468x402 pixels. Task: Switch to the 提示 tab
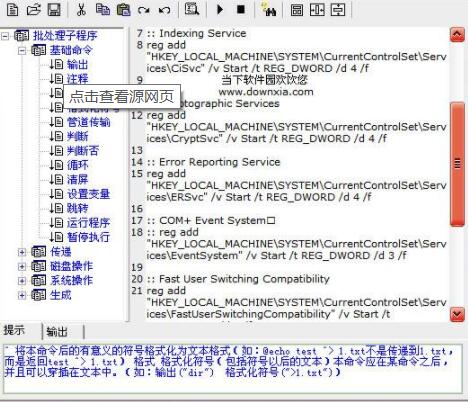(x=14, y=330)
